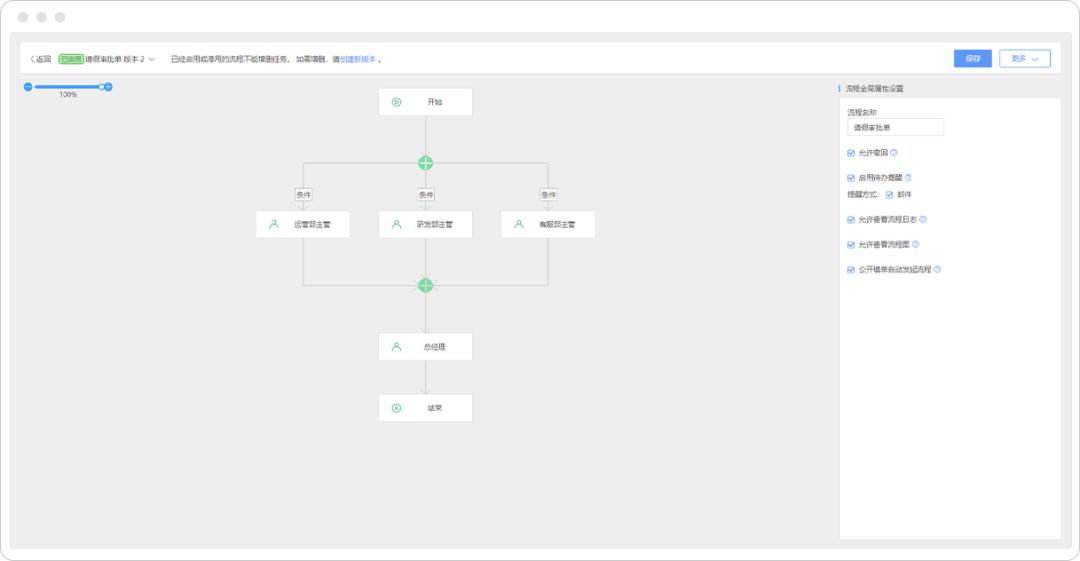Viewport: 1080px width, 561px height.
Task: Click the 已启用 status badge
Action: [x=71, y=59]
